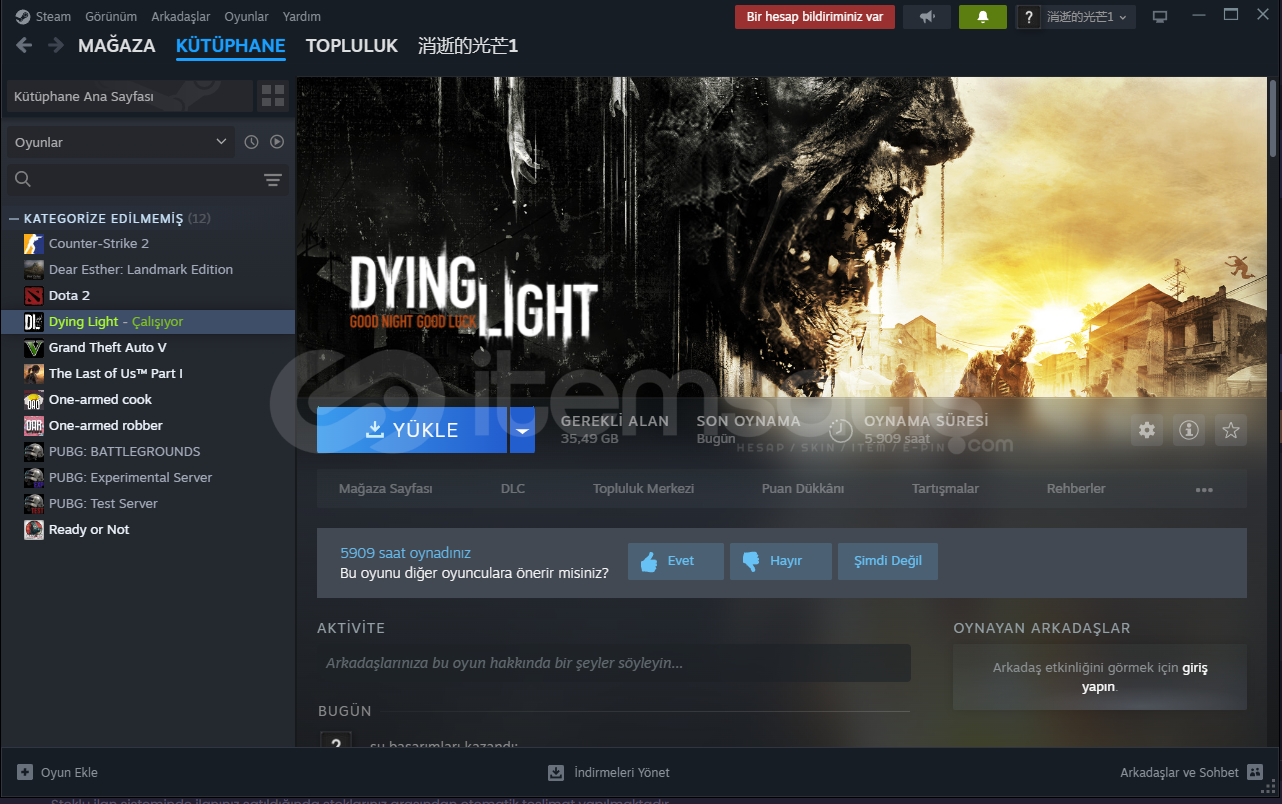Open the Yardım menu
The image size is (1282, 804).
tap(302, 17)
